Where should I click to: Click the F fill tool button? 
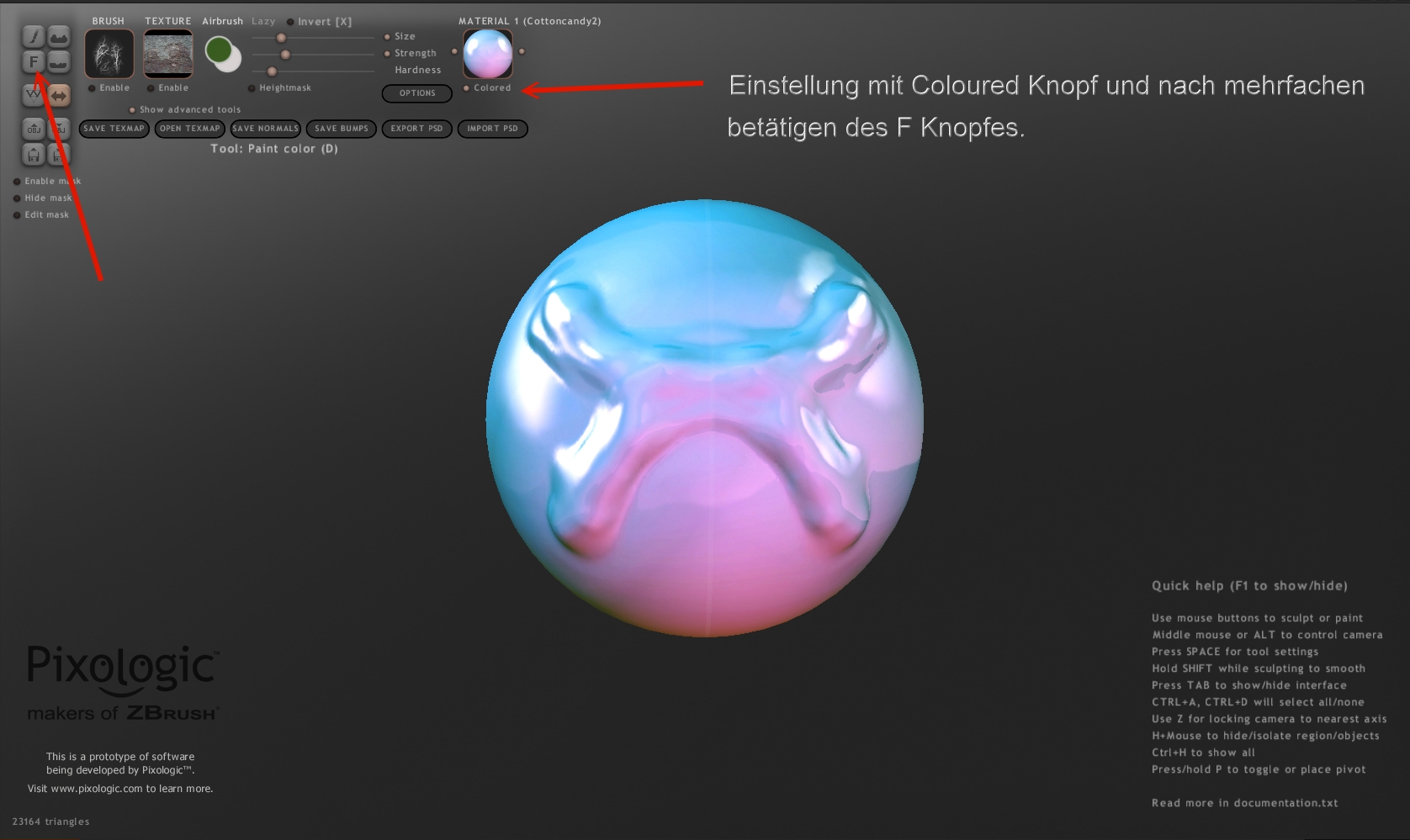[33, 61]
